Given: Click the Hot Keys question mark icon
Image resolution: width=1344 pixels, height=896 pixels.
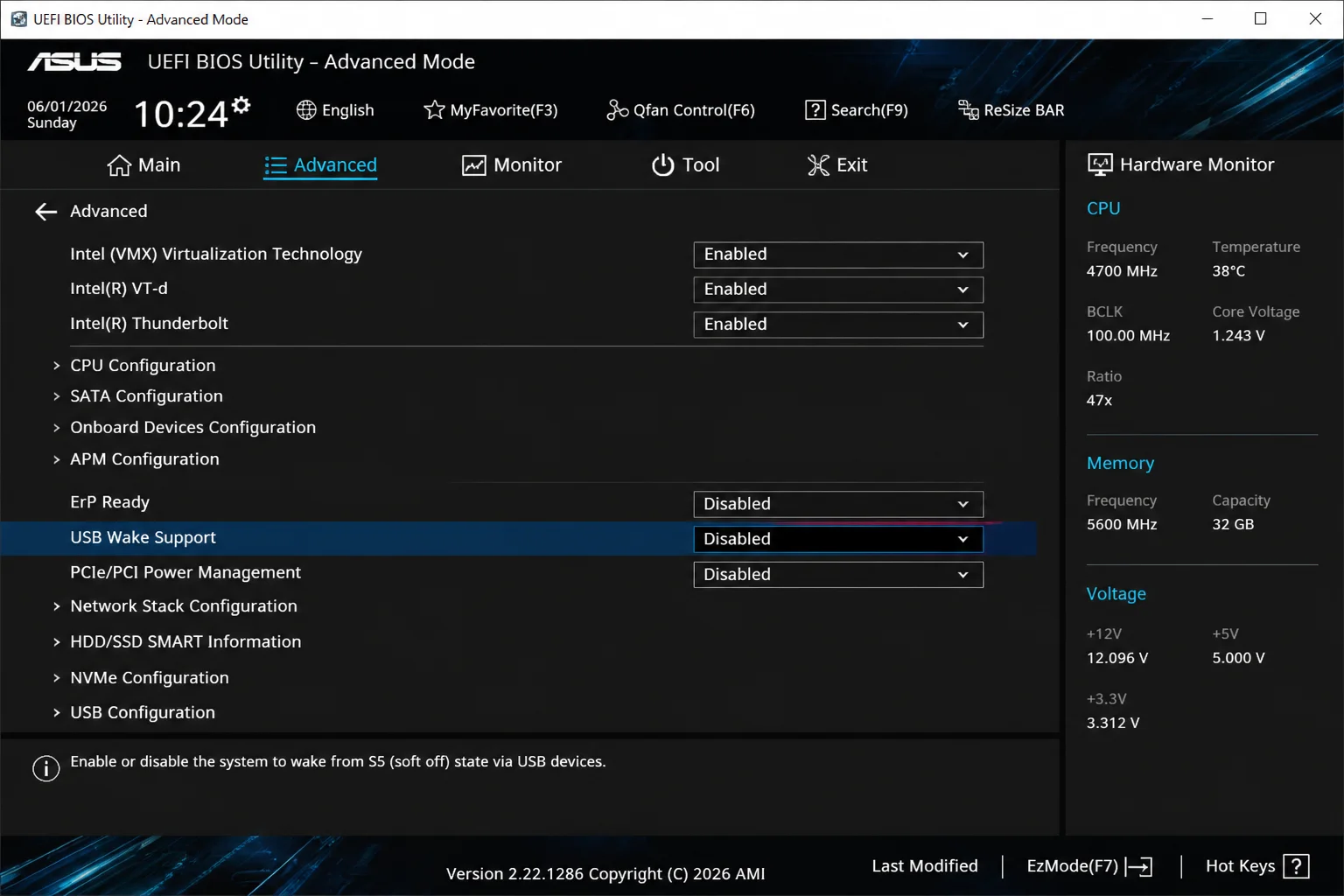Looking at the screenshot, I should pos(1296,866).
